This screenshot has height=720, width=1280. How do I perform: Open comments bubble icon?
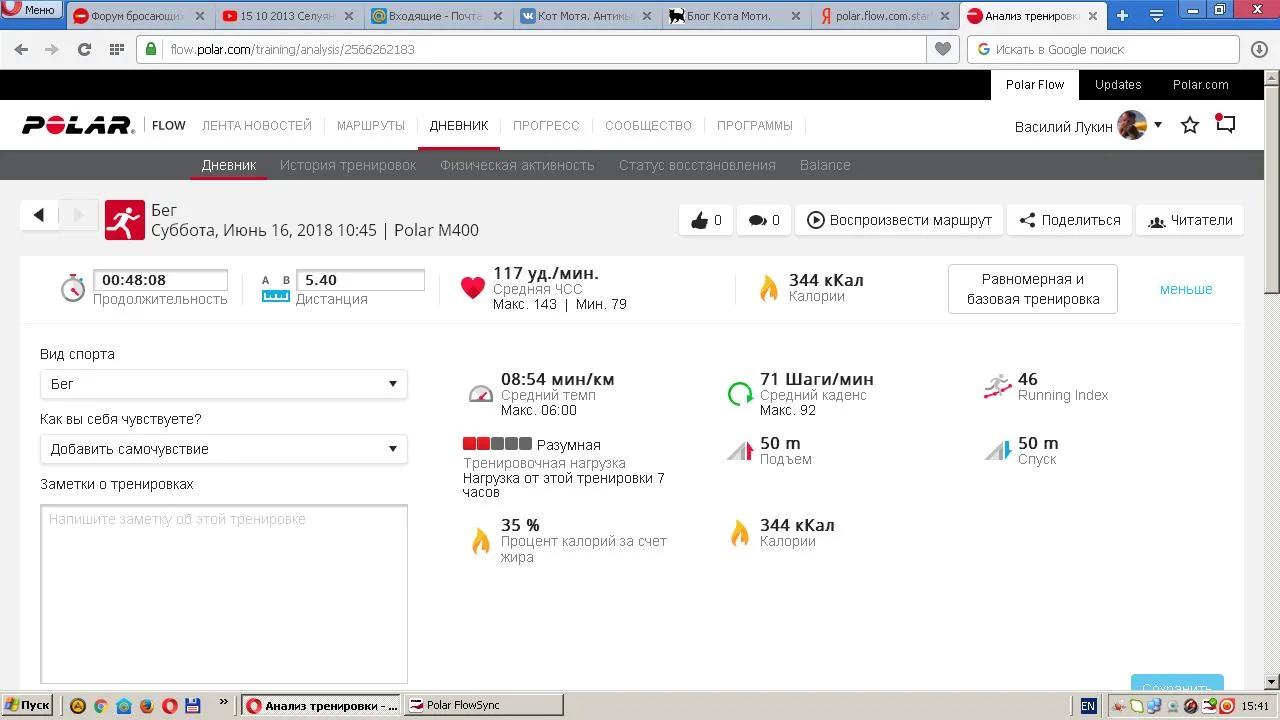point(763,220)
